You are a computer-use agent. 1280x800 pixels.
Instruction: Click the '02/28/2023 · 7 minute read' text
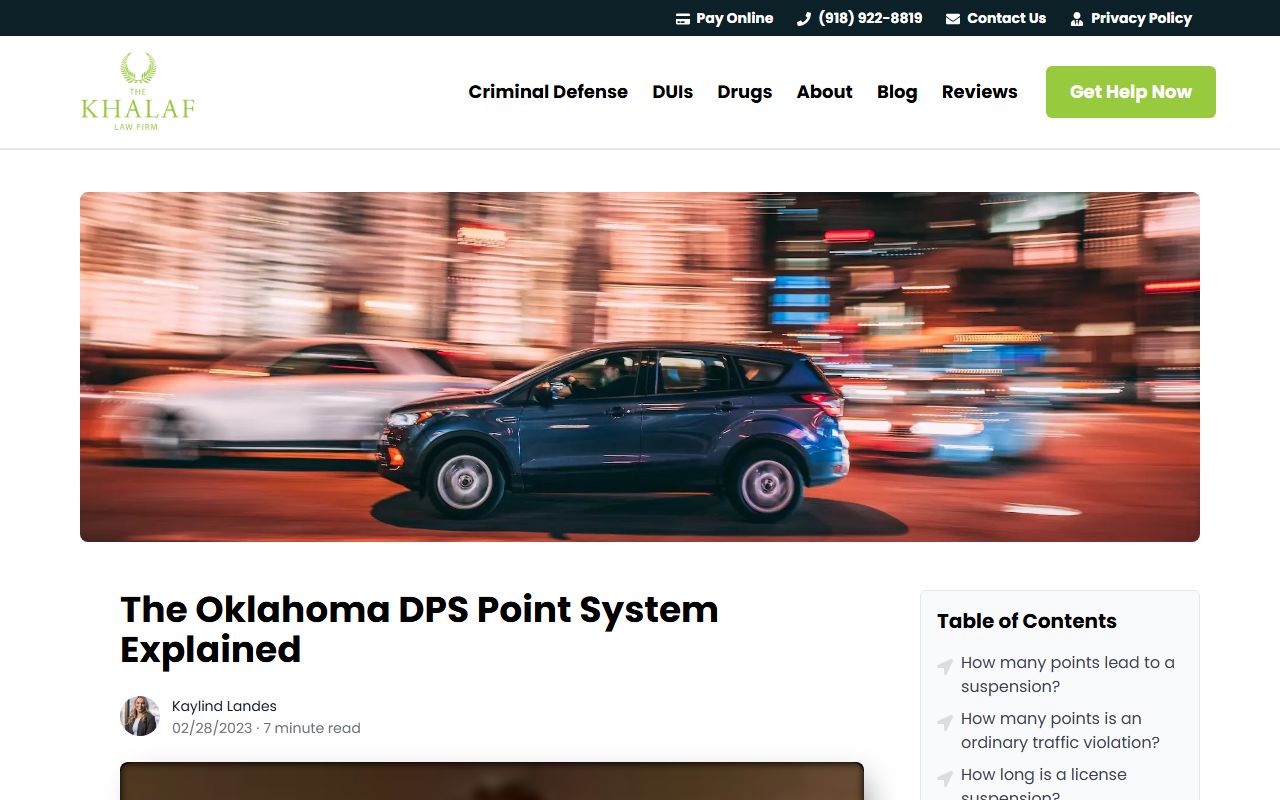coord(266,728)
